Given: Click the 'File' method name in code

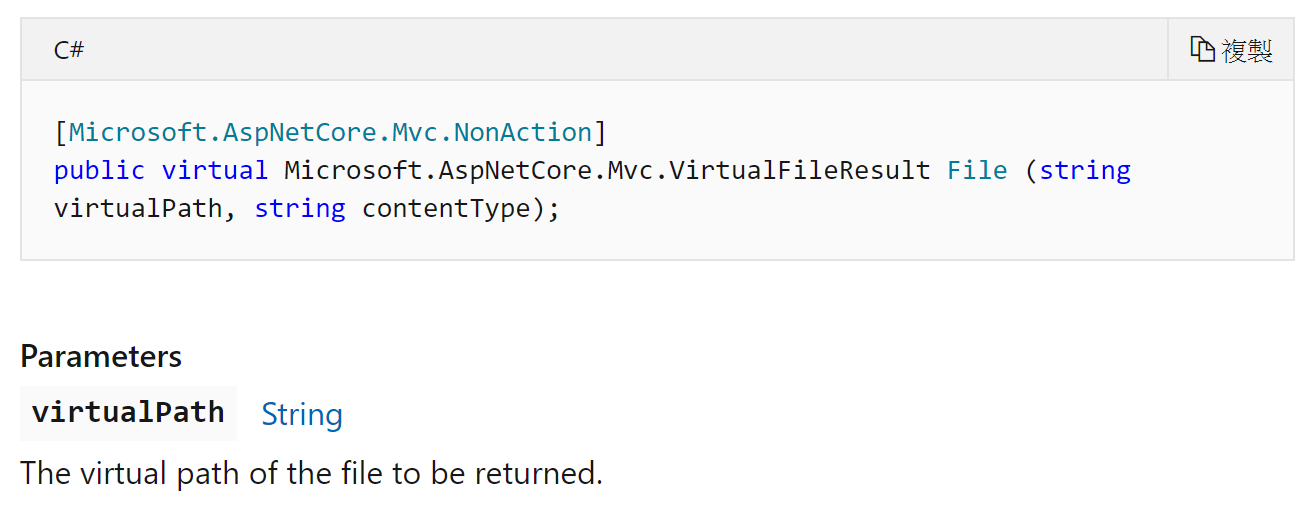Looking at the screenshot, I should [x=977, y=170].
